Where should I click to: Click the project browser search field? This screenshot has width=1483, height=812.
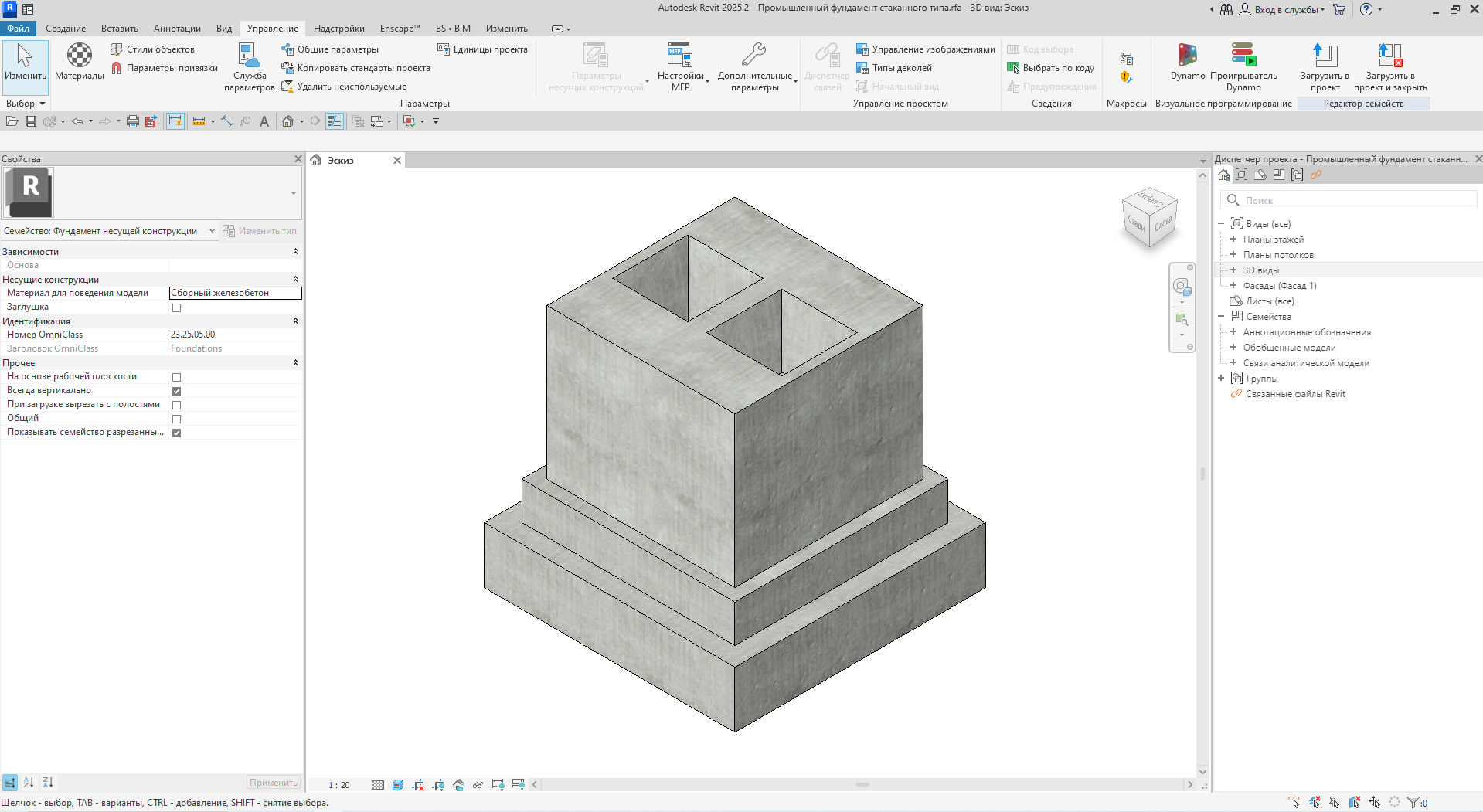(1356, 201)
